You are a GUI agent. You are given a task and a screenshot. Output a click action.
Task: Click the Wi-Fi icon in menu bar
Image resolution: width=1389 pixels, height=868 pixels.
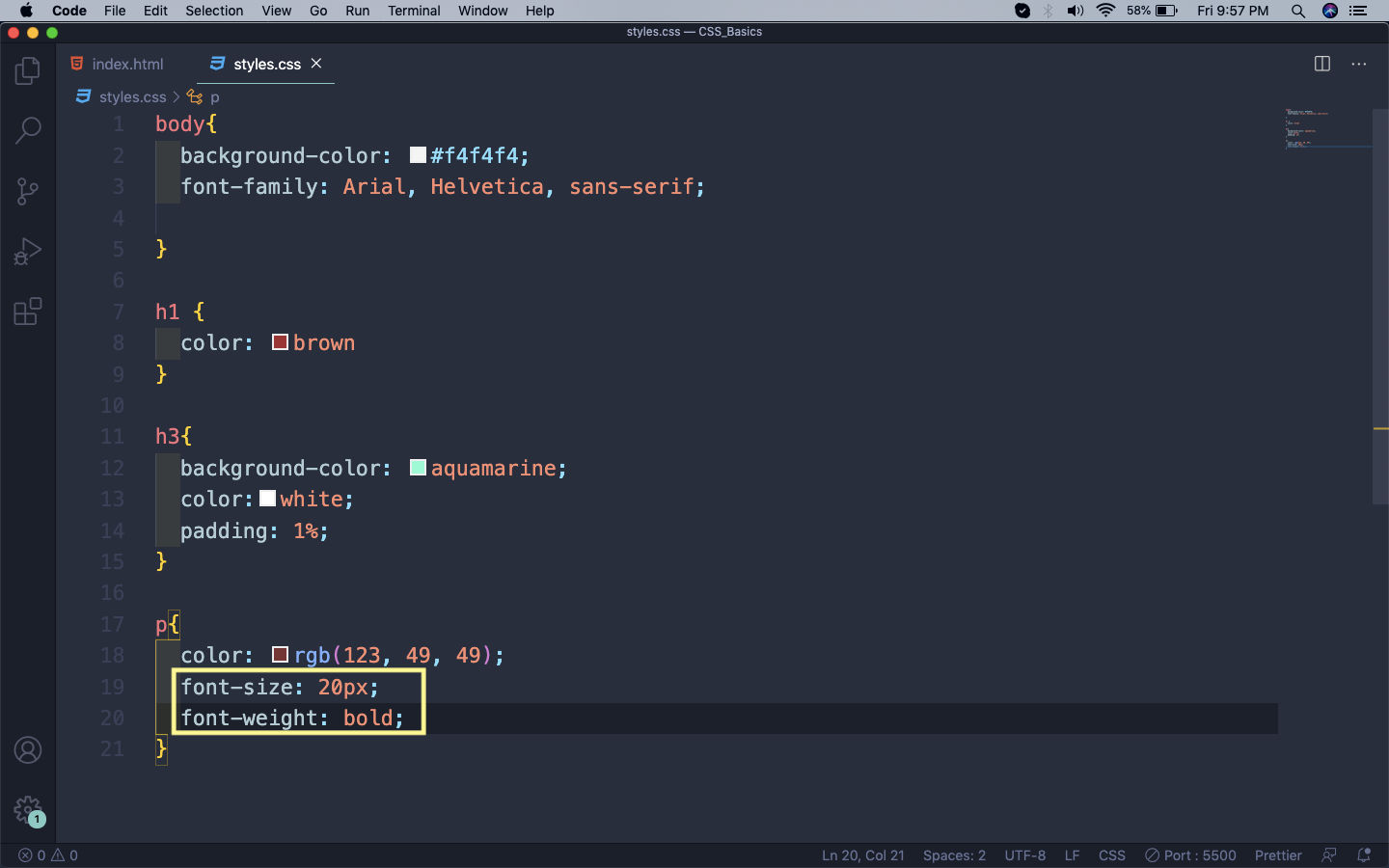click(x=1105, y=11)
